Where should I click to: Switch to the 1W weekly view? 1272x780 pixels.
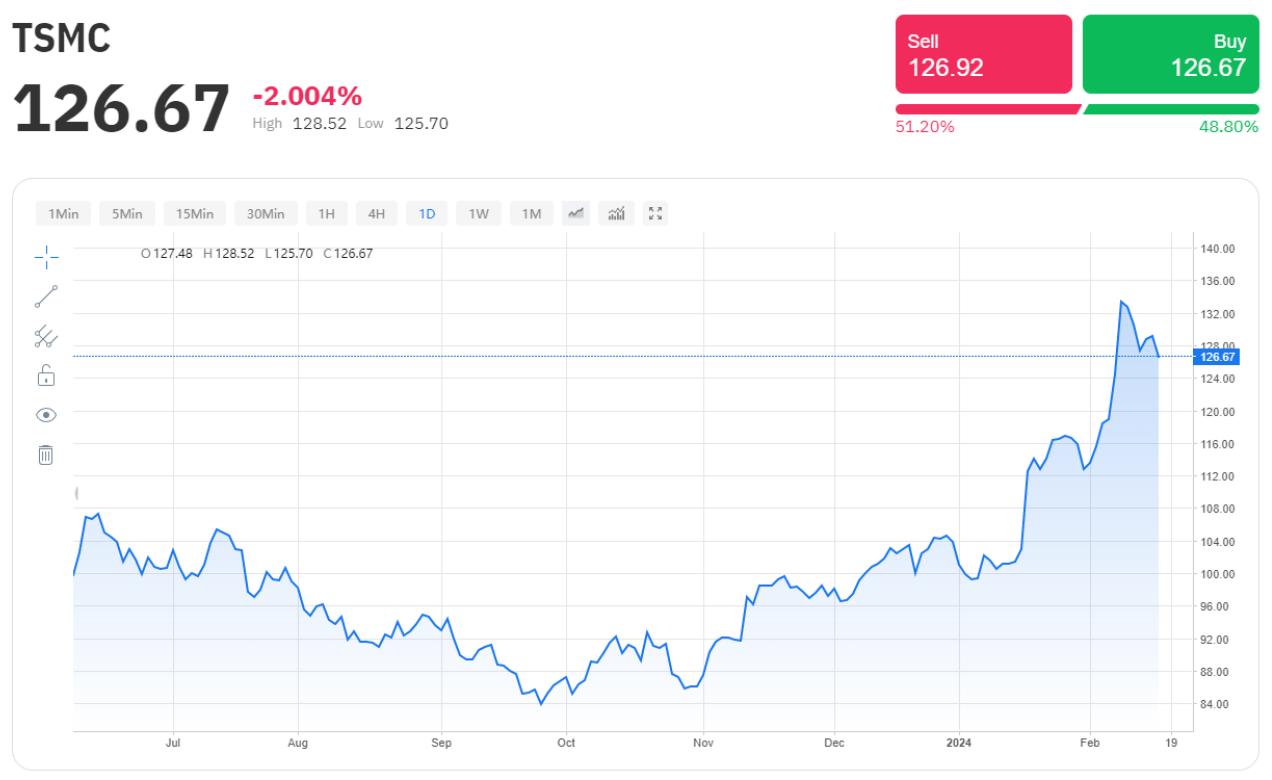479,214
